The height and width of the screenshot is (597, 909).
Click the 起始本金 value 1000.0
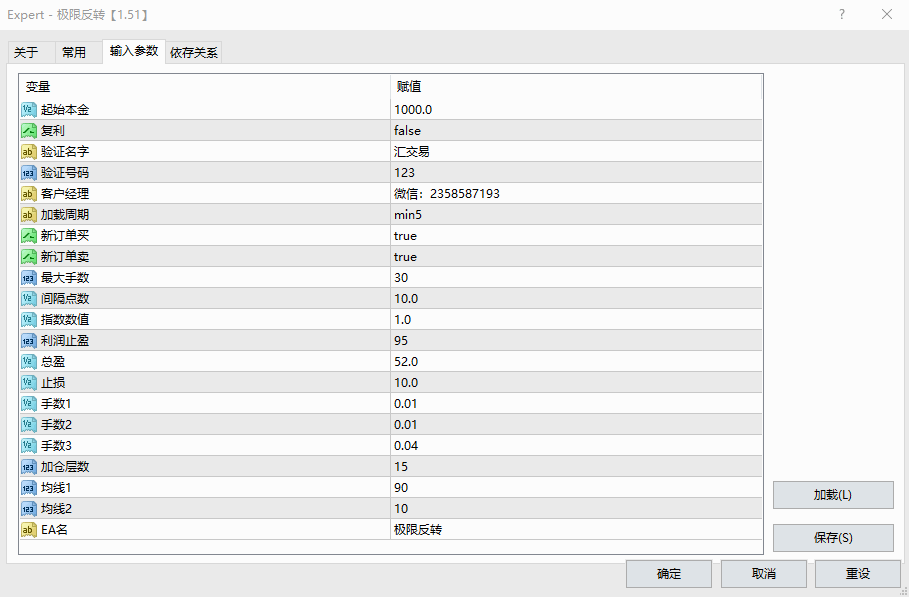(413, 110)
